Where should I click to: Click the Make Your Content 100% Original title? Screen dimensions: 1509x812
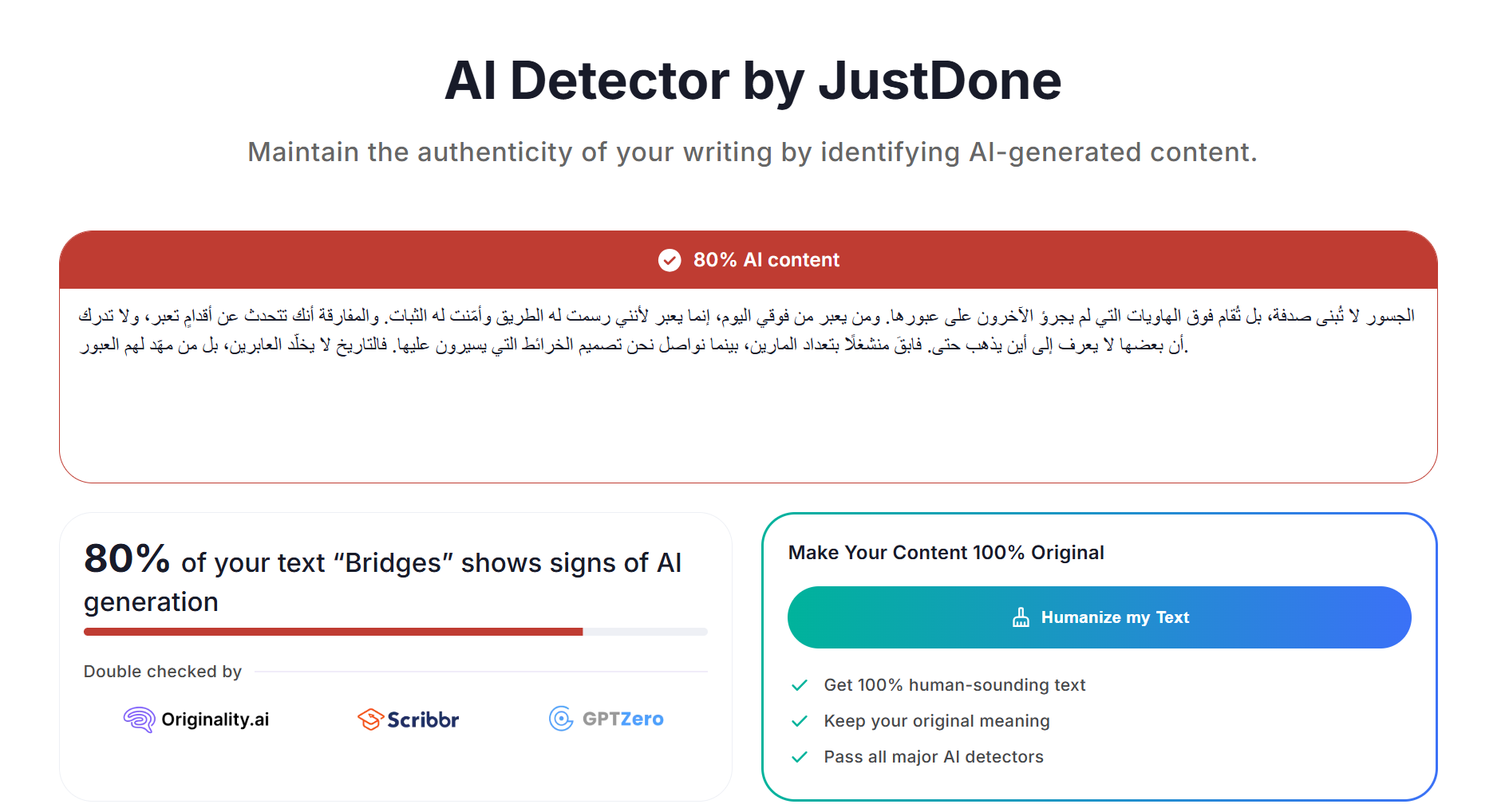(946, 553)
